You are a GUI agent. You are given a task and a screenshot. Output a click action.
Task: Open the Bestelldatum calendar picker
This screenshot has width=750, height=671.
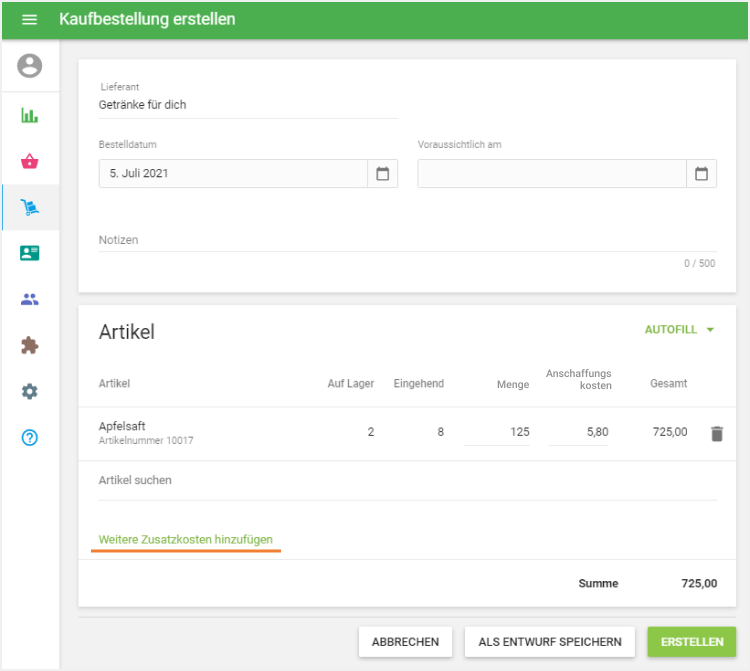[382, 174]
